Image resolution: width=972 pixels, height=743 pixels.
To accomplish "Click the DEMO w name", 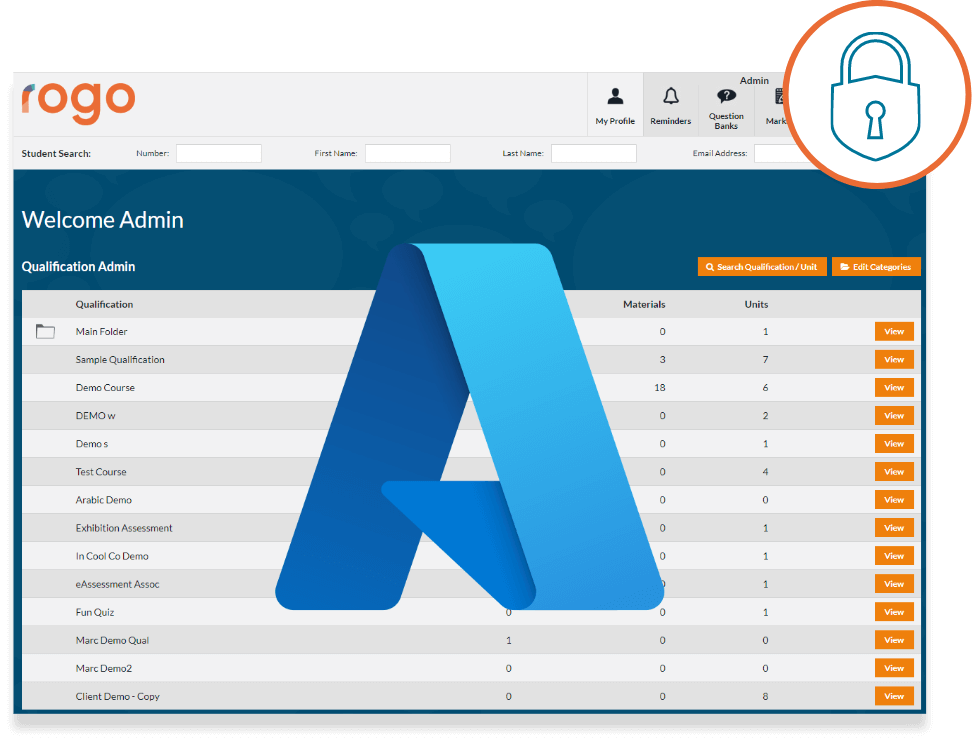I will (95, 416).
